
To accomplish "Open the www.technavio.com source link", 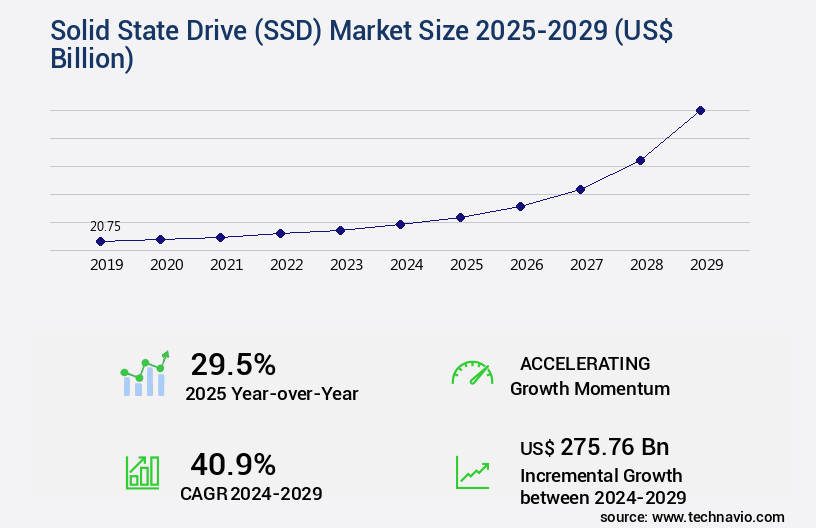I will click(720, 516).
